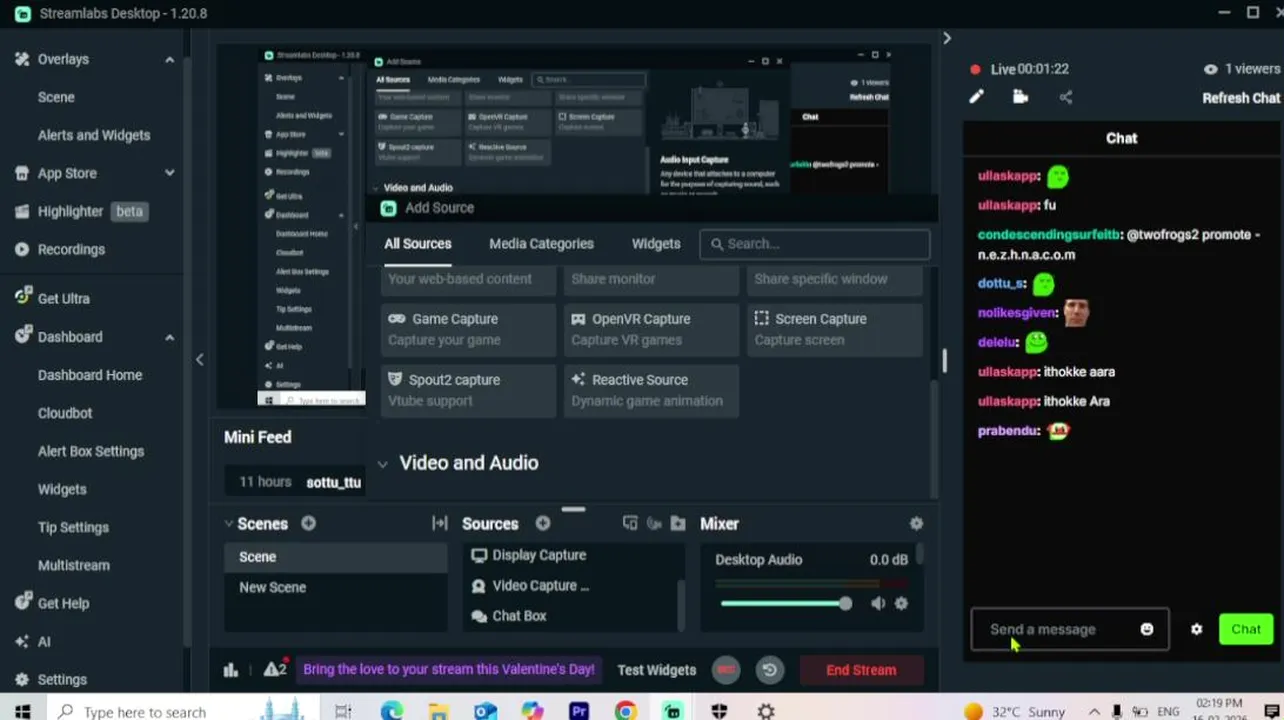
Task: Open the Highlighter beta page
Action: point(91,211)
